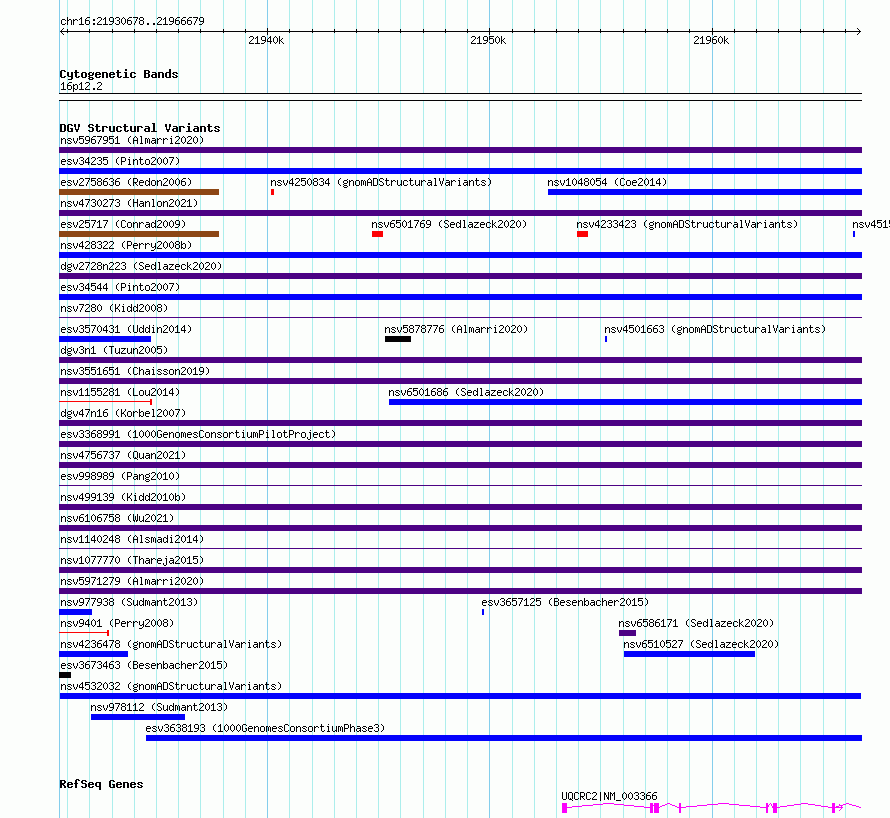Open nsv4730273 (Hanlon2021) variant label
The image size is (890, 818).
129,203
